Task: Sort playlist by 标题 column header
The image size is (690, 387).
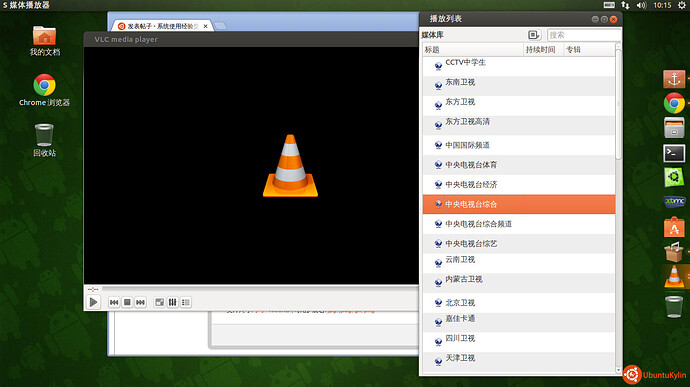Action: [x=473, y=50]
